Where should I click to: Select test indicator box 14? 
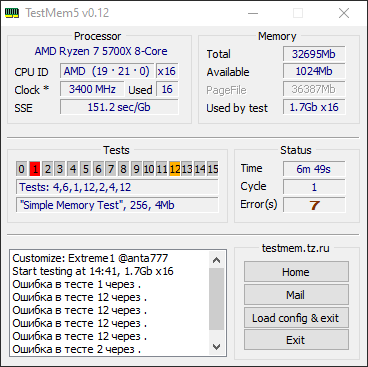tap(200, 169)
